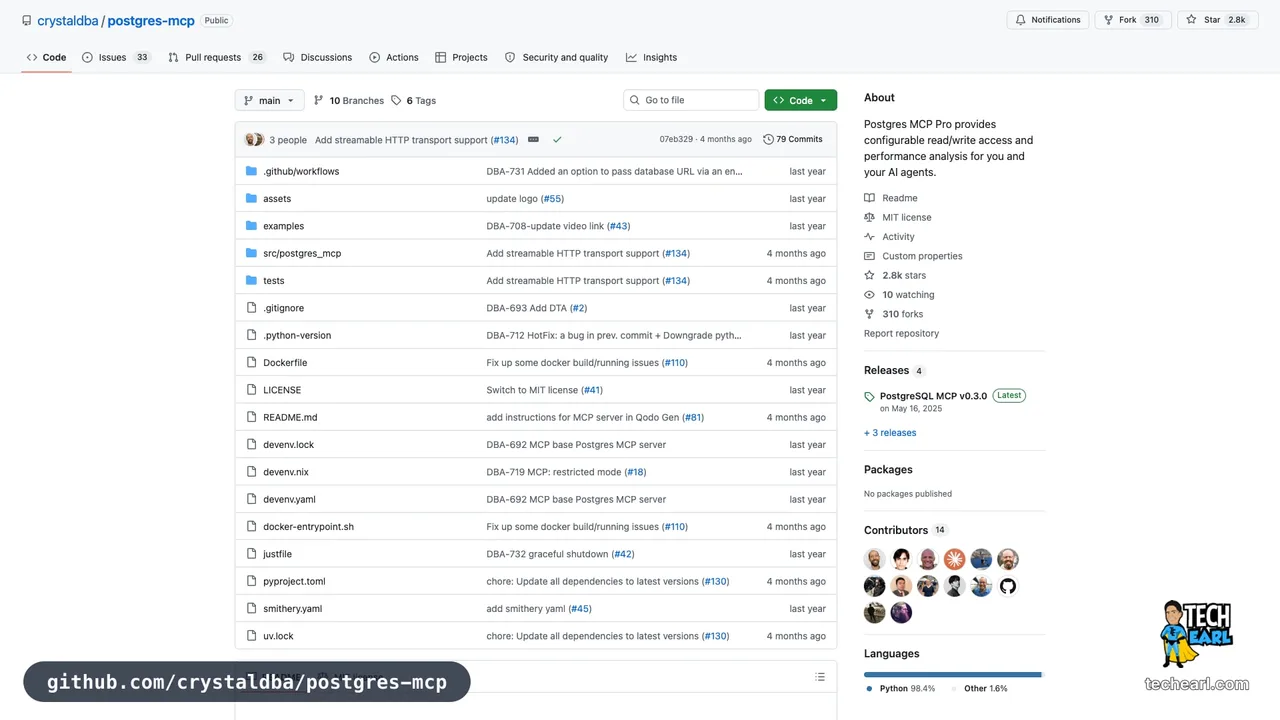Open the 79 Commits link

point(792,140)
